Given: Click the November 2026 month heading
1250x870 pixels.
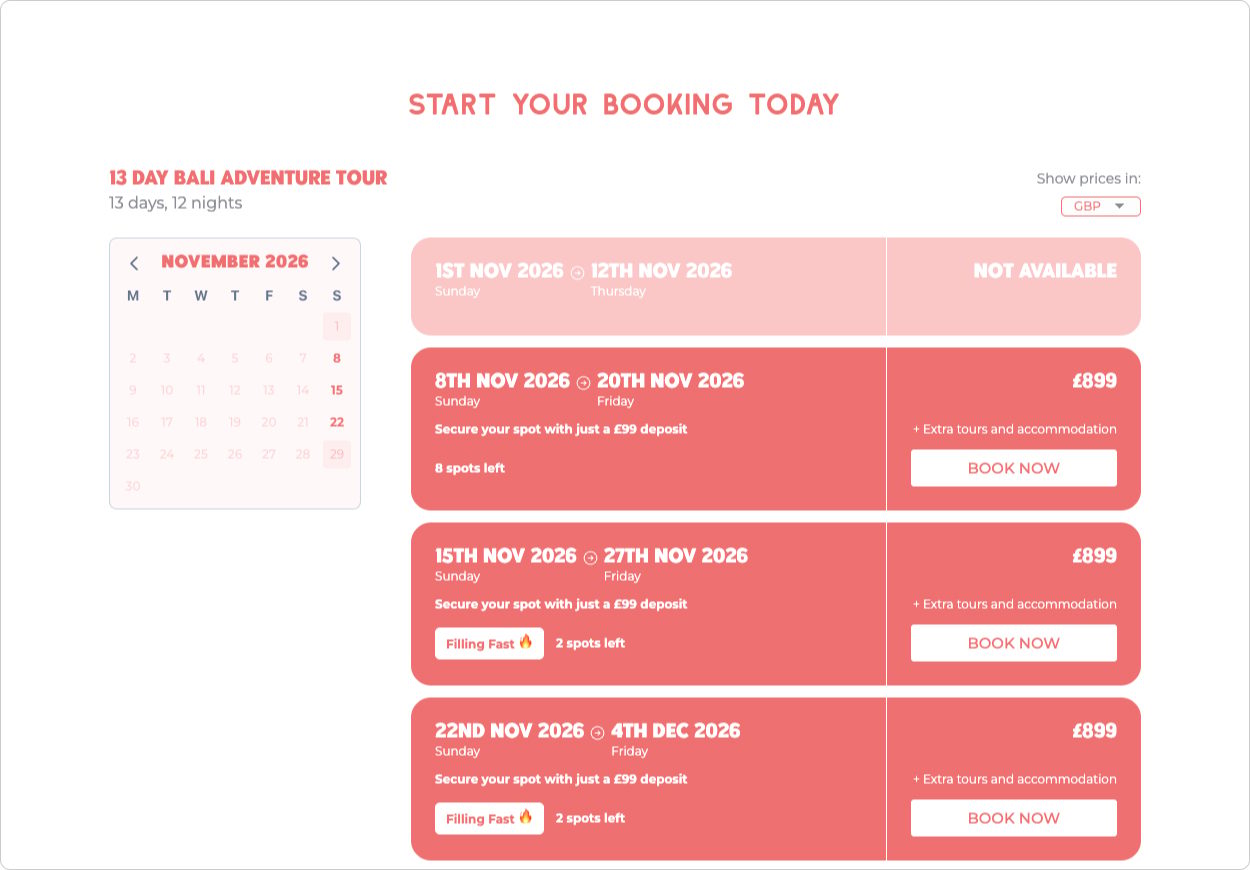Looking at the screenshot, I should coord(235,262).
